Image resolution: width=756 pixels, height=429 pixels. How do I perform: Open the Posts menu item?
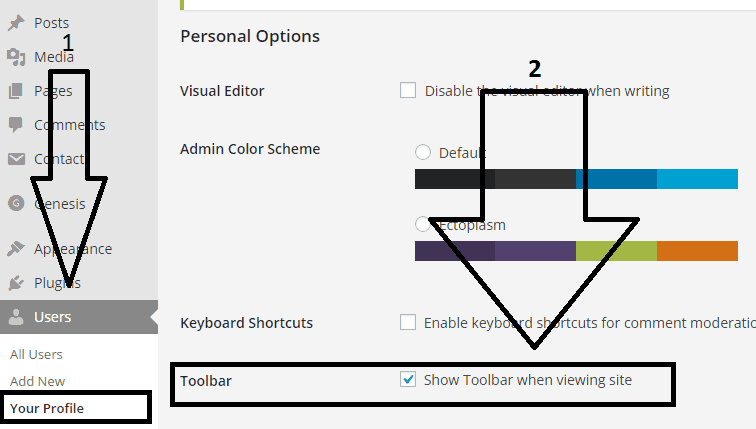[51, 22]
